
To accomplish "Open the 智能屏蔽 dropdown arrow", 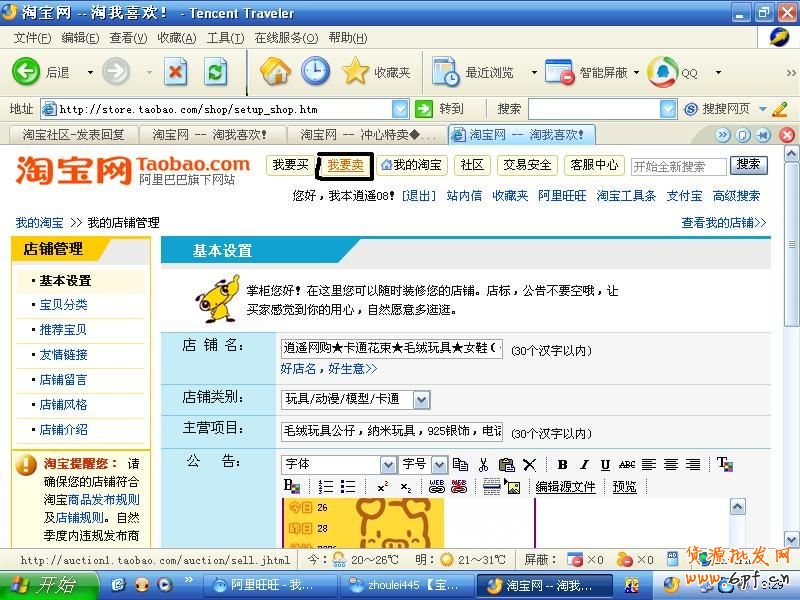I will [x=637, y=72].
